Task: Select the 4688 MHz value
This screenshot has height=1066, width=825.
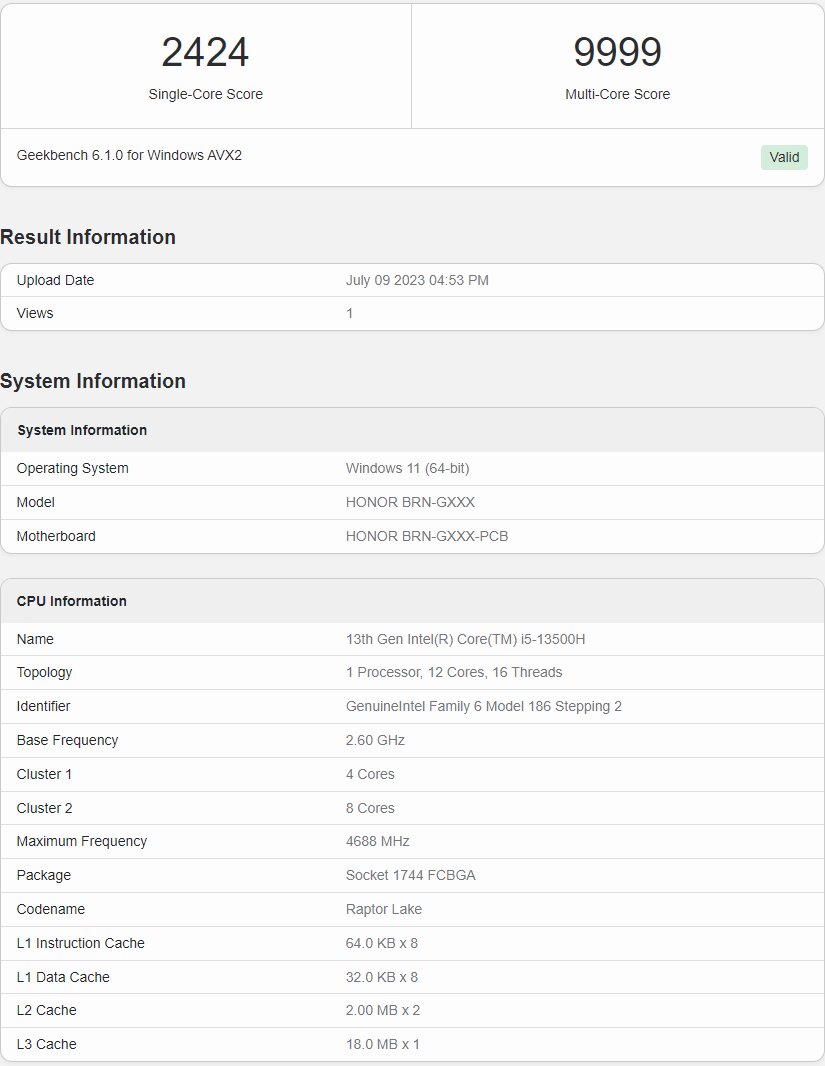Action: [x=377, y=842]
